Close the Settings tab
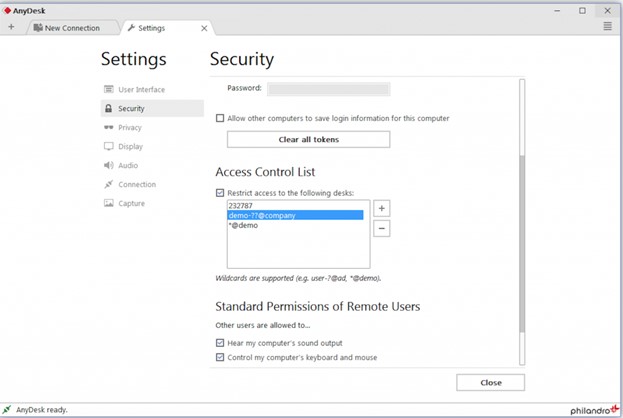This screenshot has width=623, height=418. coord(204,28)
